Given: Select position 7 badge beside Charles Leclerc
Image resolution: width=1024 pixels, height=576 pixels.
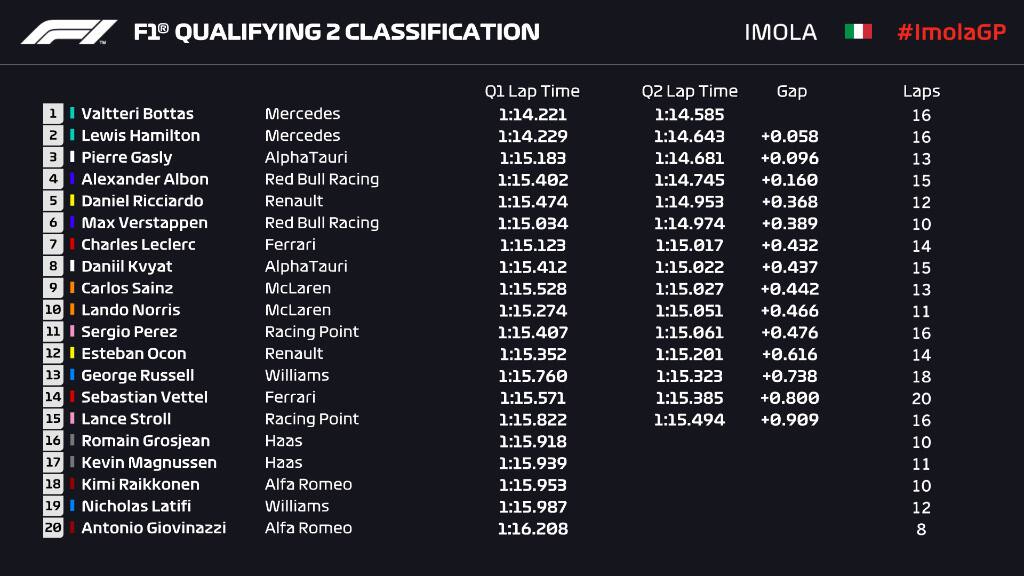Looking at the screenshot, I should [x=53, y=245].
